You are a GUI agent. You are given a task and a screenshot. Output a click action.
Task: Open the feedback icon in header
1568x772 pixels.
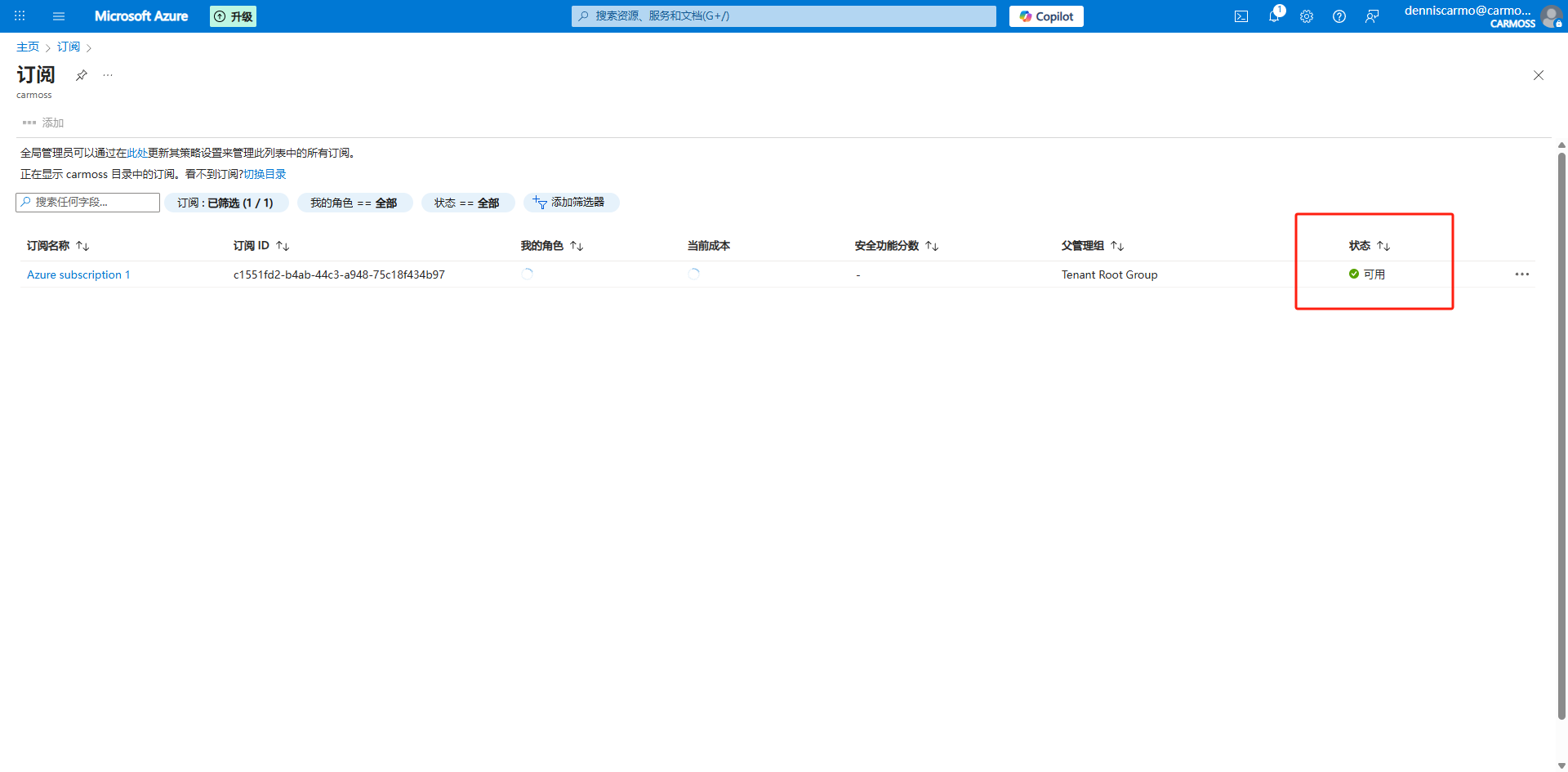point(1372,16)
